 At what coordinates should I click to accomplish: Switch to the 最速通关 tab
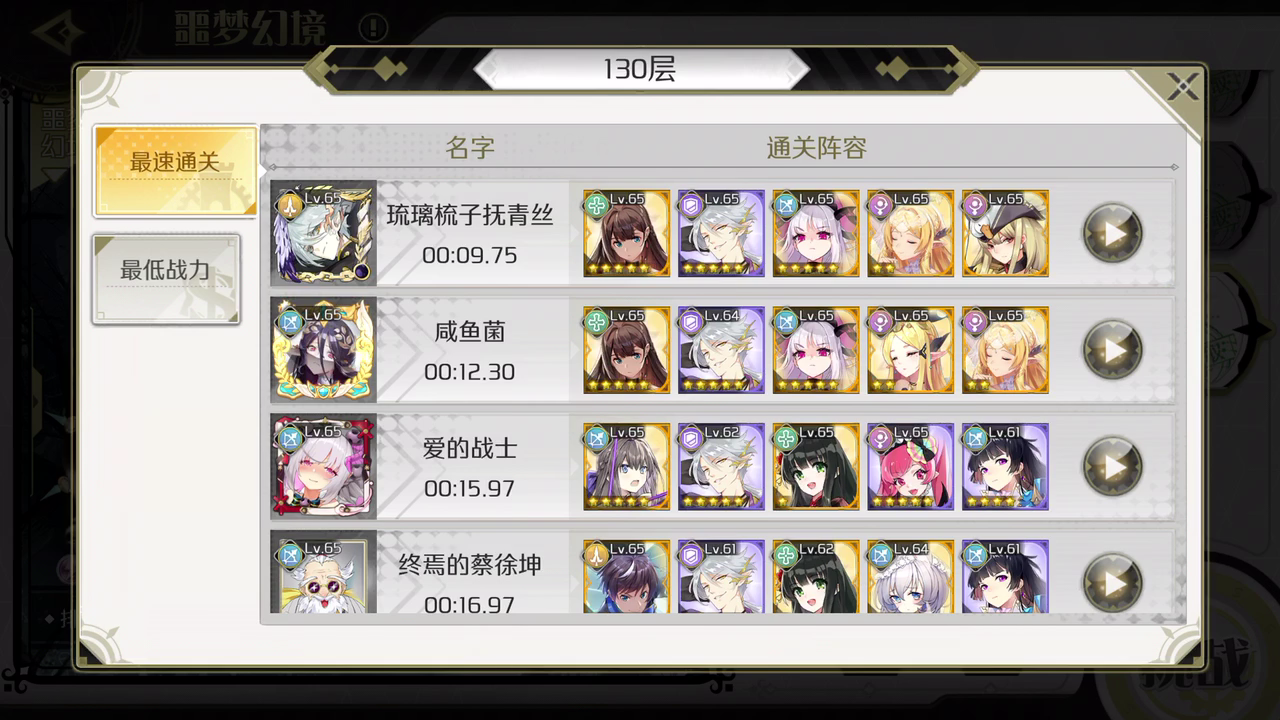point(174,170)
